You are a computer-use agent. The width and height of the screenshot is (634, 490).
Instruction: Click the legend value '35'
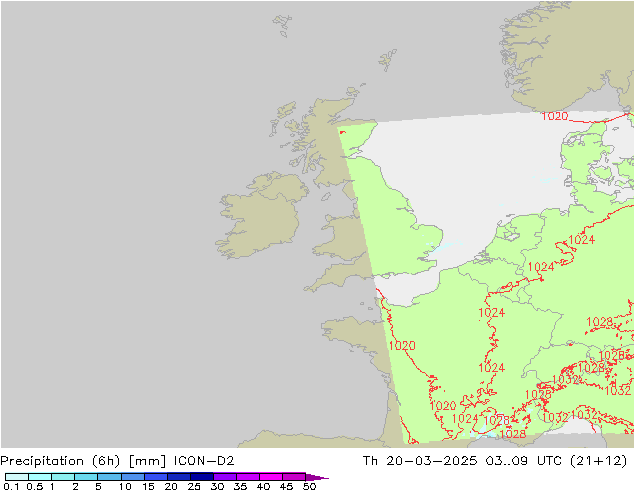[x=240, y=486]
